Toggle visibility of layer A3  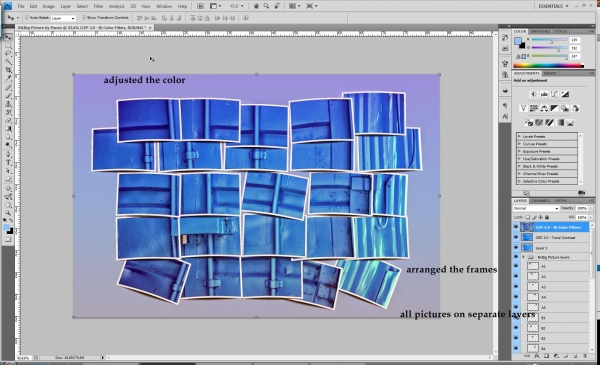[516, 287]
